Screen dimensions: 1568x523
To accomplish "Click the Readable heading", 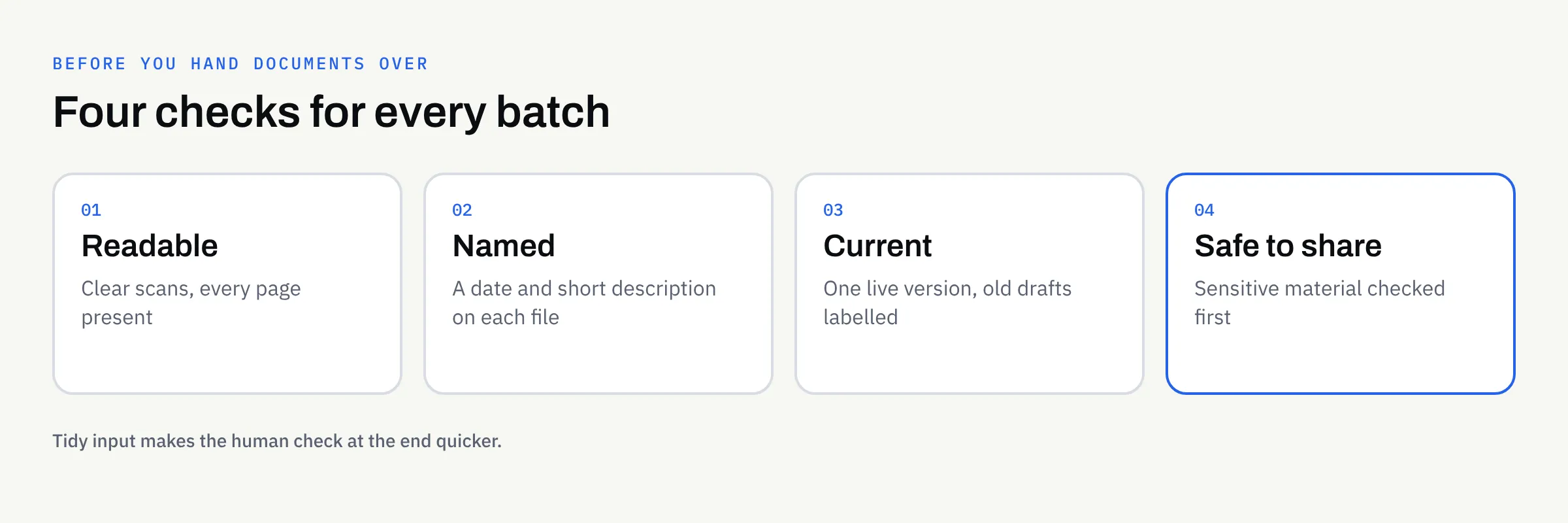I will click(150, 246).
